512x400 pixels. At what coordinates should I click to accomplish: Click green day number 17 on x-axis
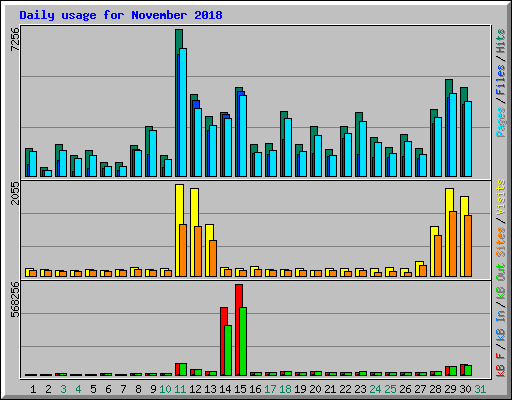point(270,389)
